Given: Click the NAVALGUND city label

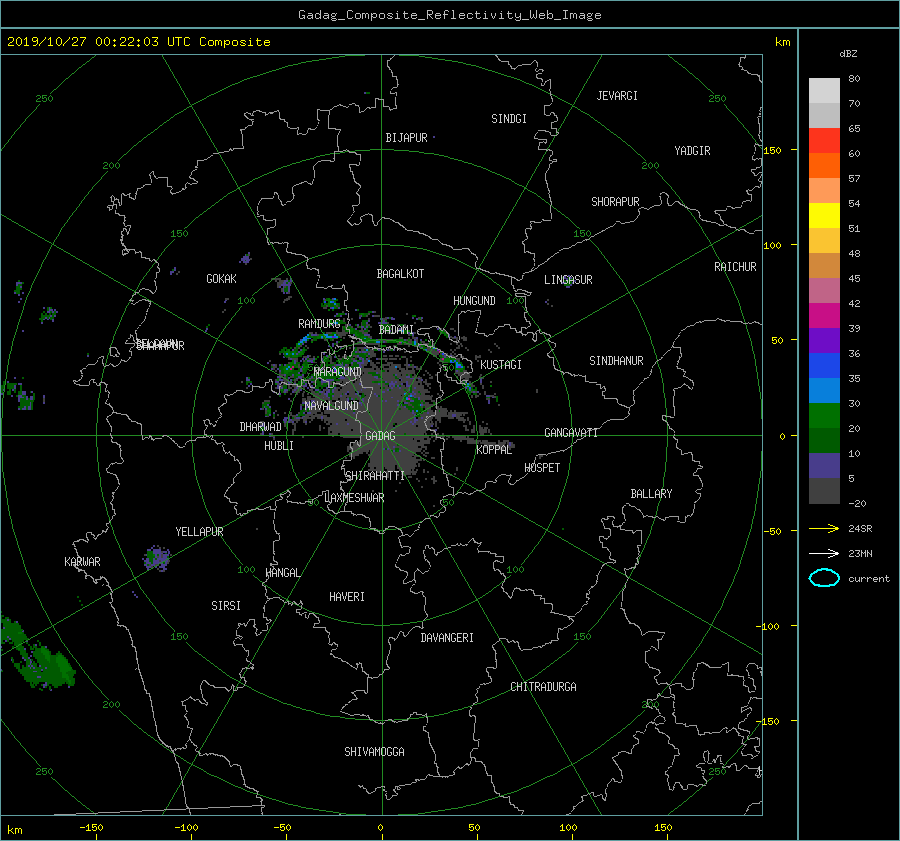Looking at the screenshot, I should click(x=331, y=405).
